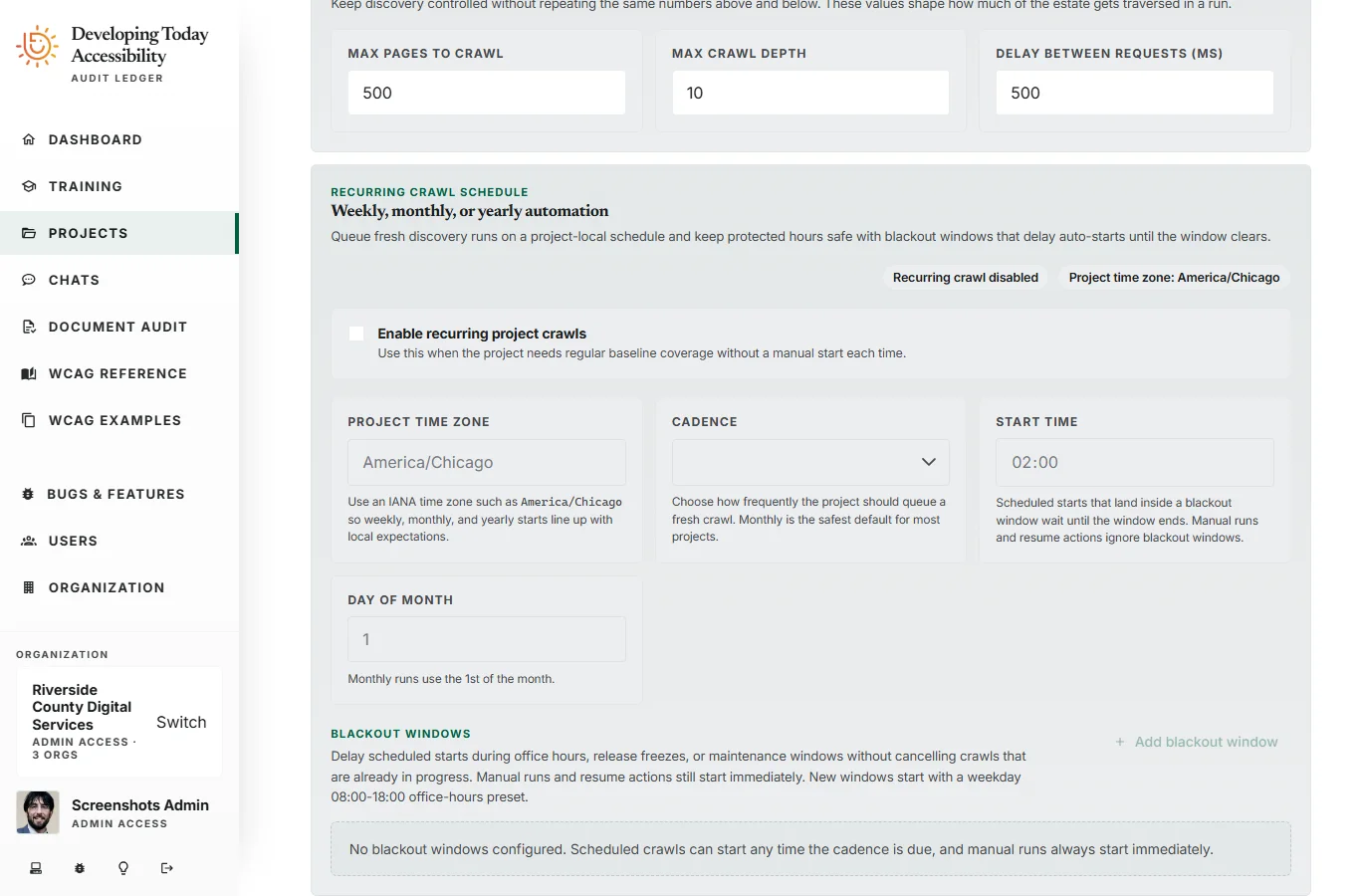
Task: Enable recurring project crawls checkbox
Action: tap(356, 334)
